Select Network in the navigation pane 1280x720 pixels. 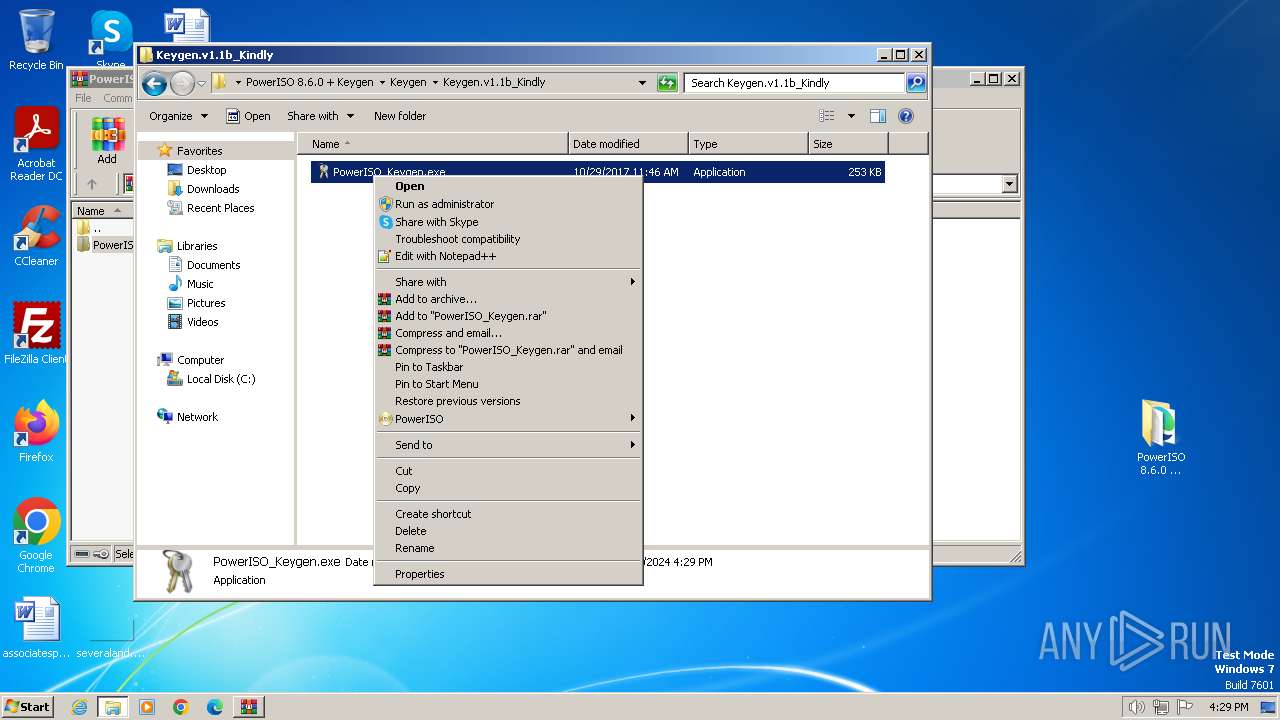(x=197, y=417)
